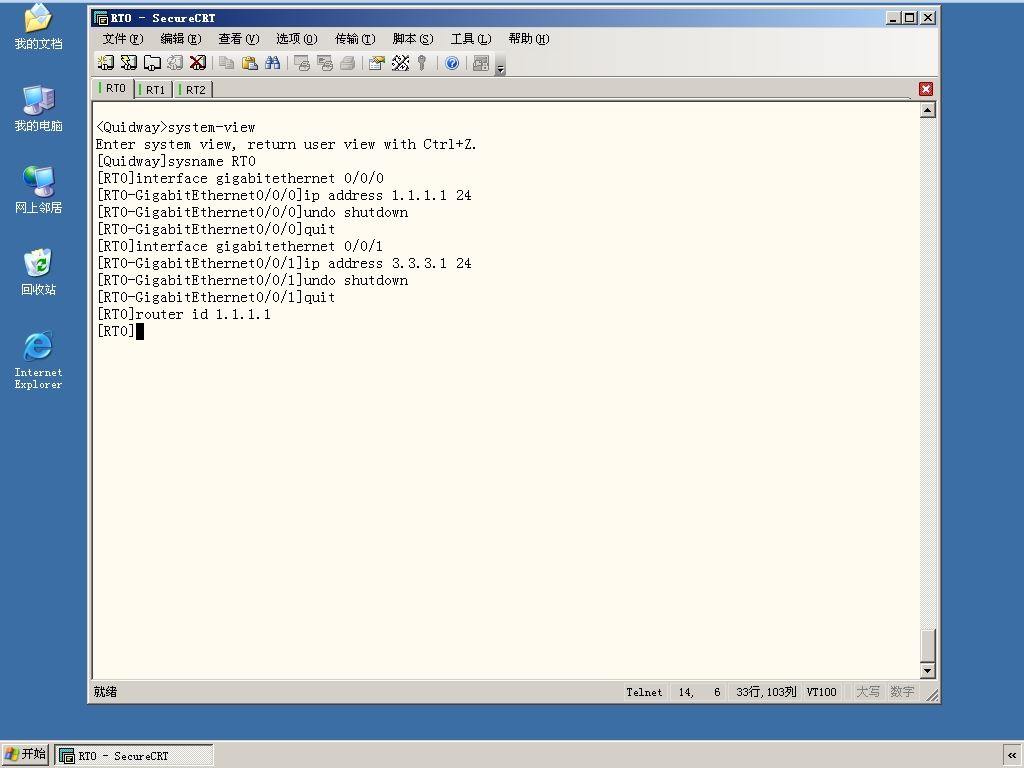Open the 脚本(S) menu
1024x768 pixels.
coord(413,39)
